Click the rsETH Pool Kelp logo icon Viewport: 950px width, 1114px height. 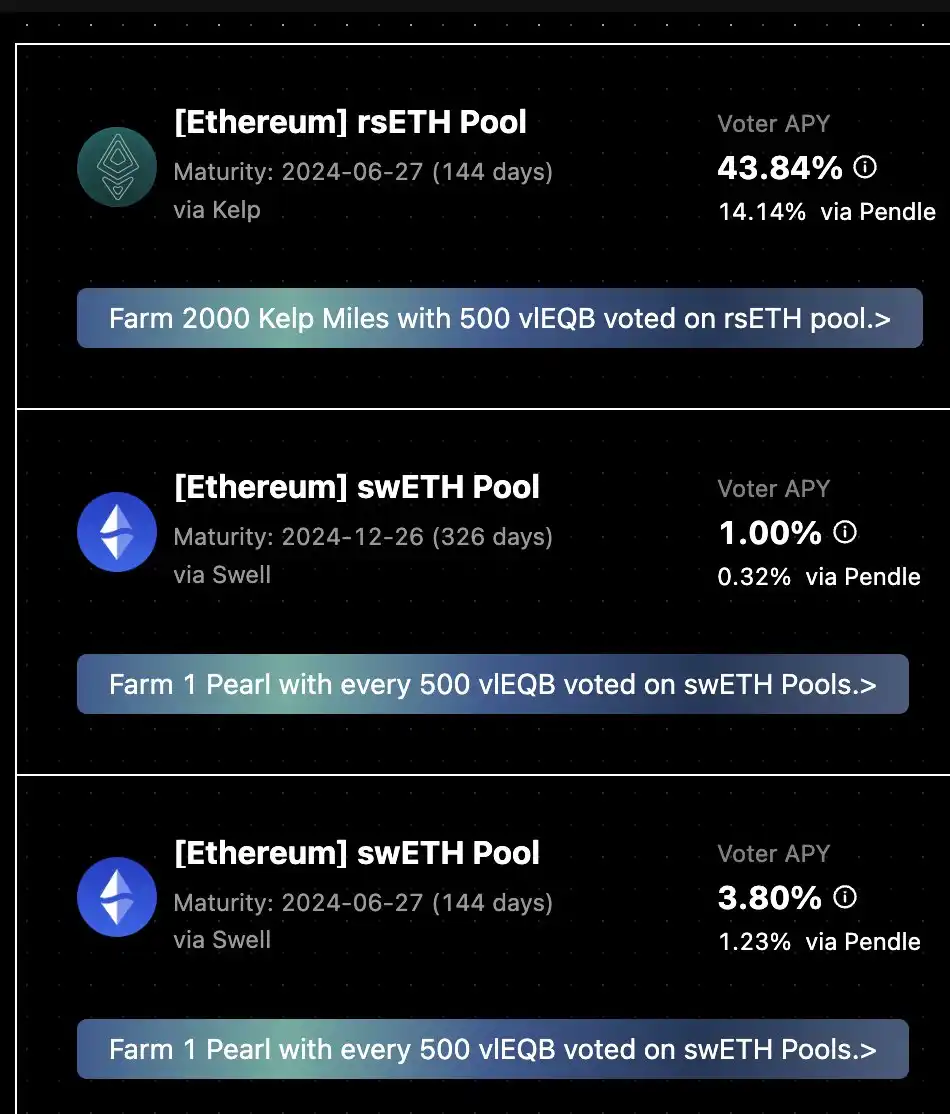tap(117, 167)
